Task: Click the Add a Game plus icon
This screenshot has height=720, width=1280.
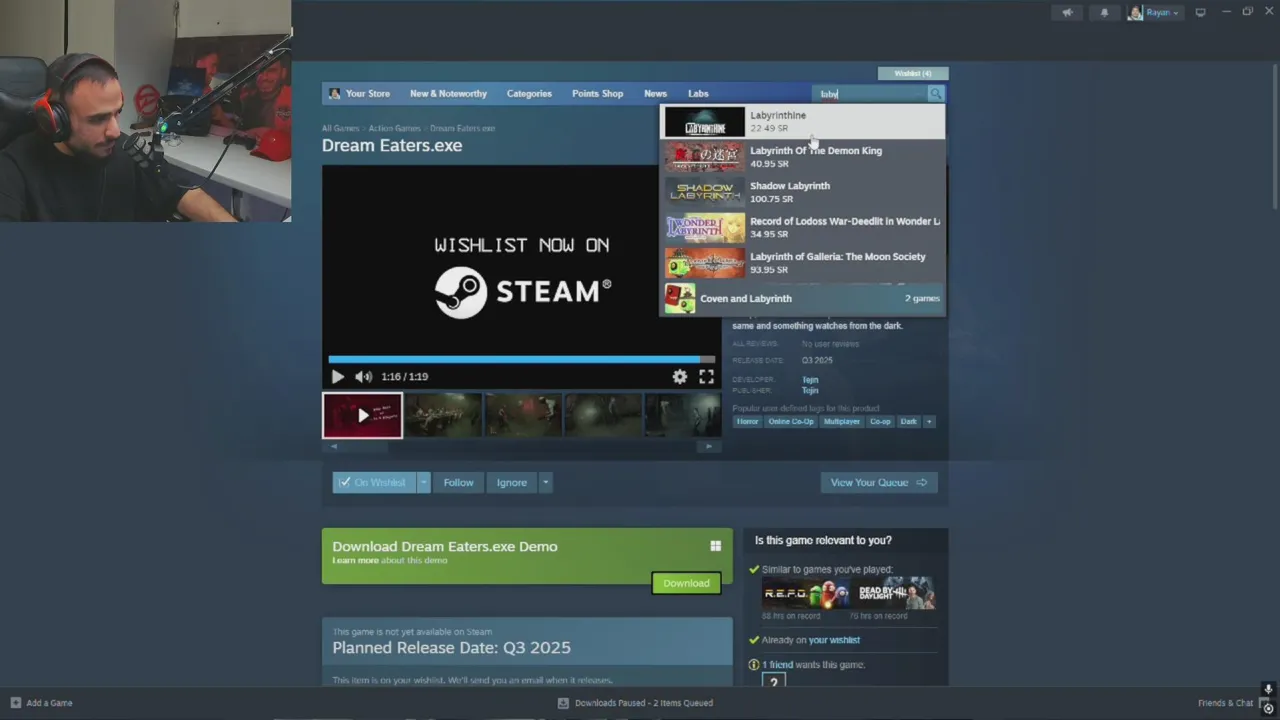Action: coord(15,703)
